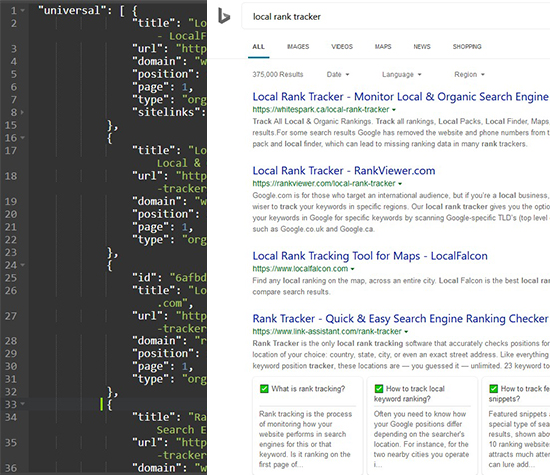The width and height of the screenshot is (550, 475).
Task: Open 'Rank Tracker - Quick & Easy Search Engine' result
Action: pos(401,319)
